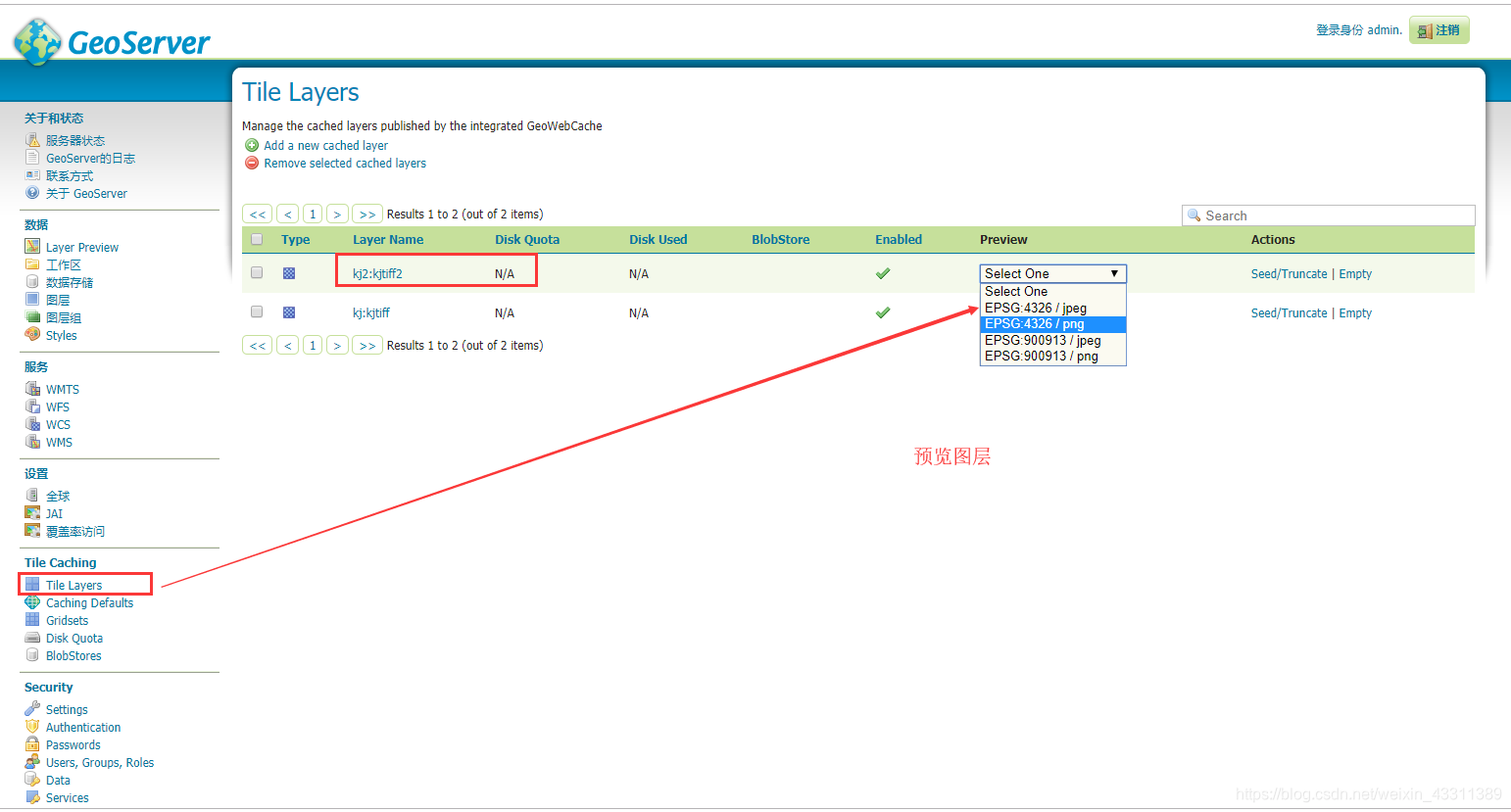This screenshot has width=1511, height=812.
Task: Sort table by Enabled column
Action: (899, 239)
